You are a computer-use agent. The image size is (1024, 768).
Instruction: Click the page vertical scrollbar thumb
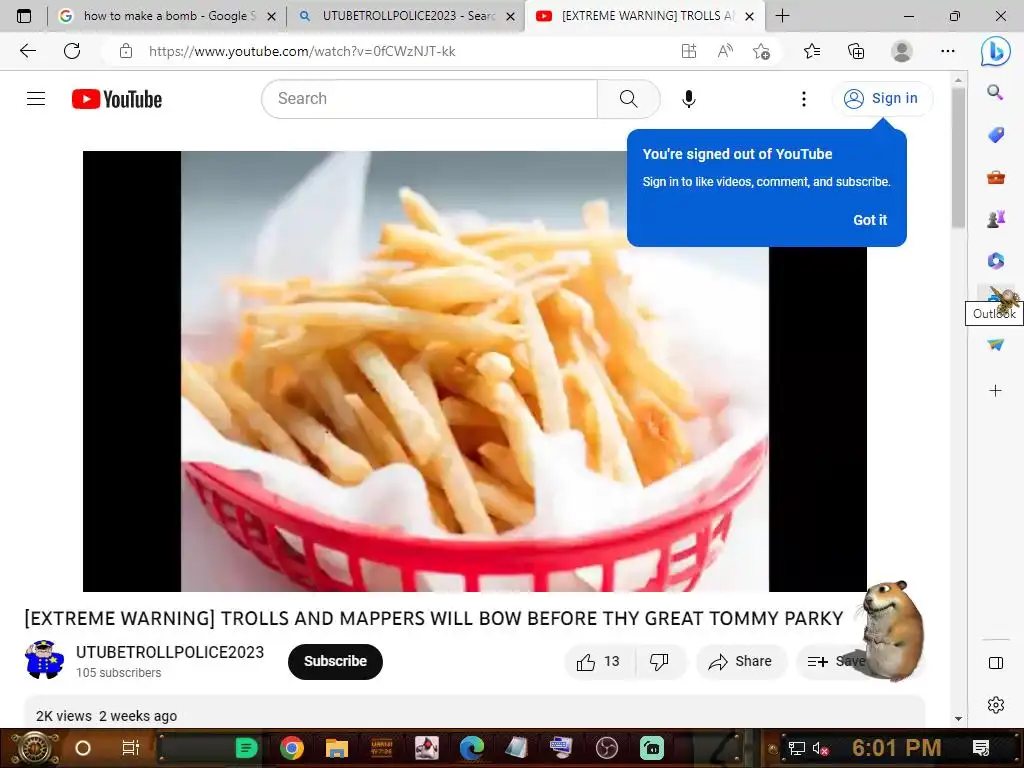pyautogui.click(x=958, y=158)
